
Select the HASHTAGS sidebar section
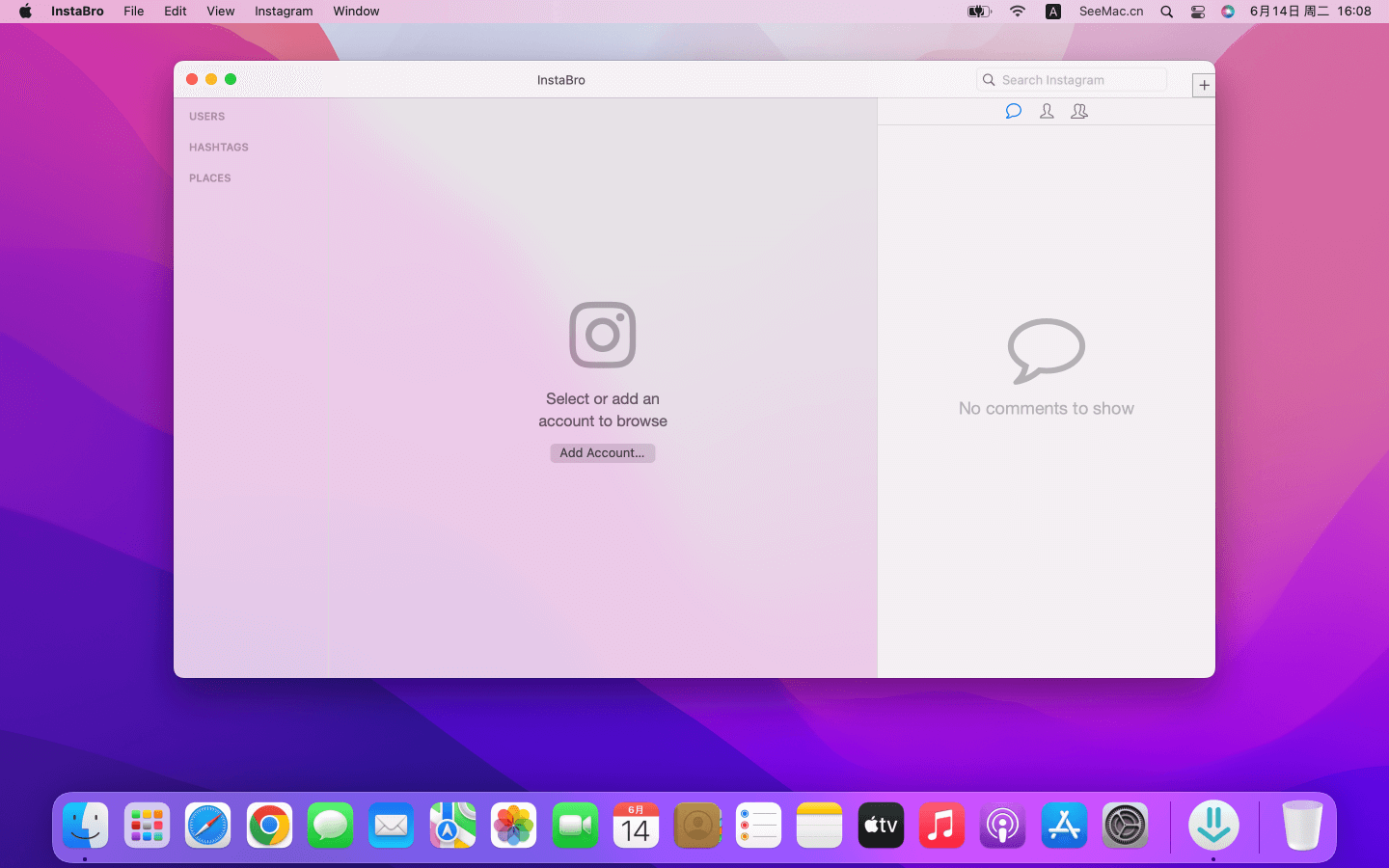pyautogui.click(x=219, y=148)
